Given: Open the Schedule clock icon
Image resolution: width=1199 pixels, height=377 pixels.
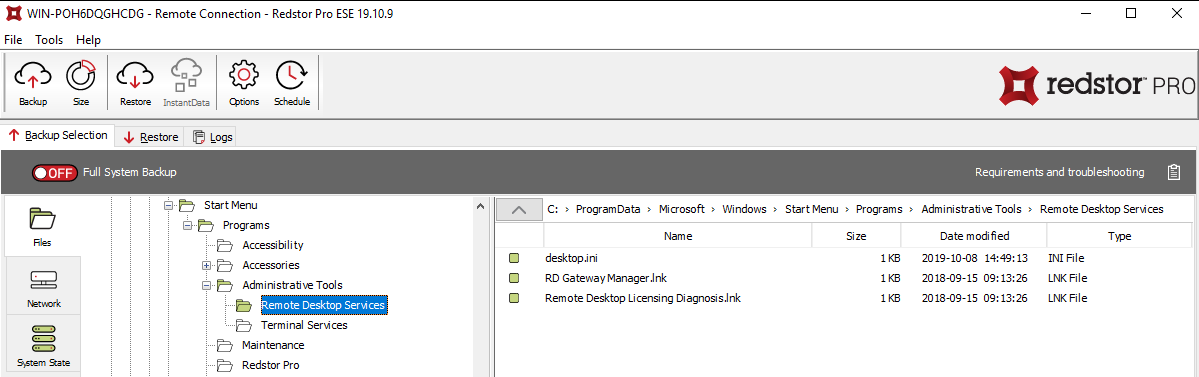Looking at the screenshot, I should pos(291,83).
